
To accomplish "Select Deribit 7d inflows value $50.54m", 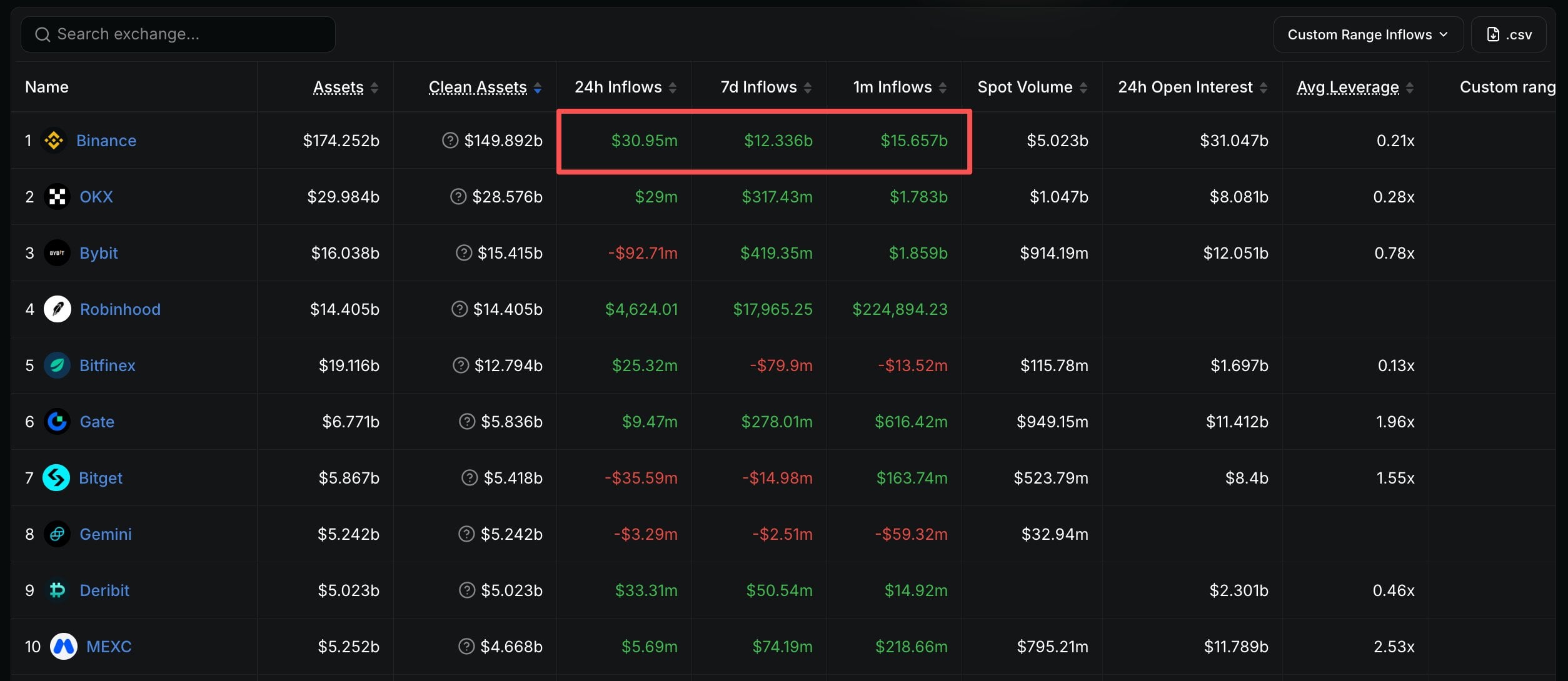I will tap(780, 590).
